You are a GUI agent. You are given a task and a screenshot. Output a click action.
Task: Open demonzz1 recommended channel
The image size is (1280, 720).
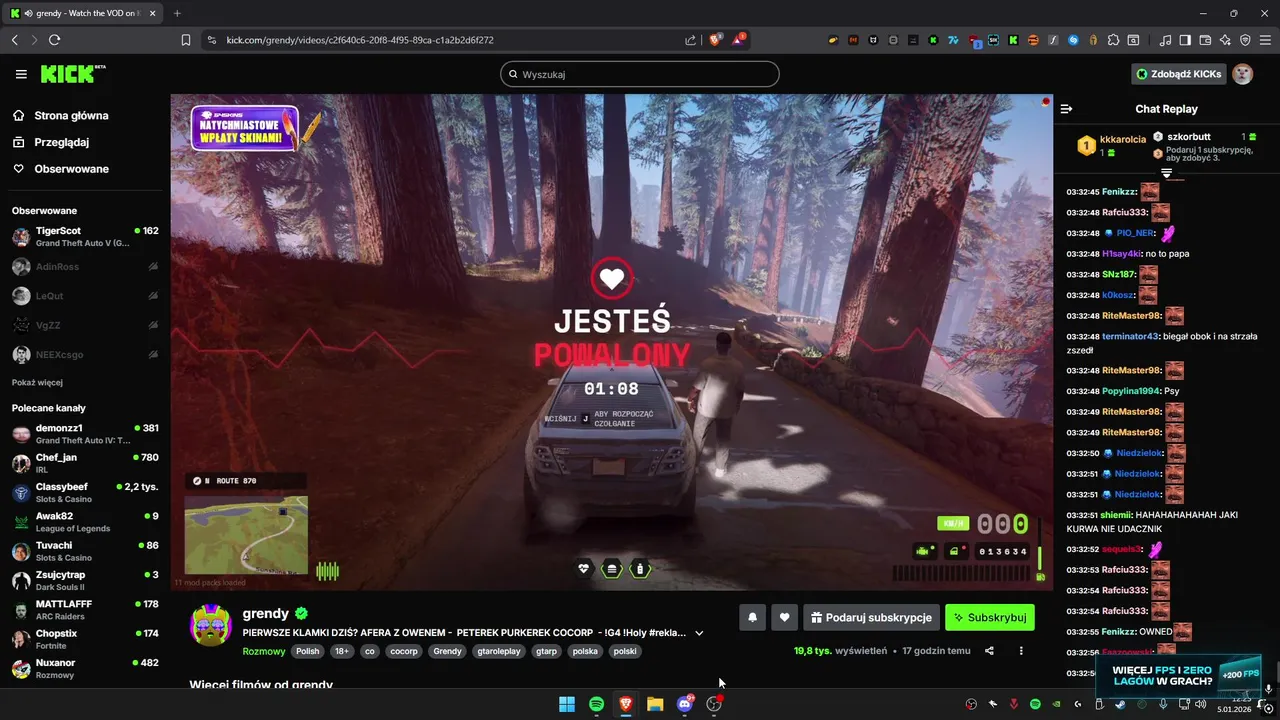click(x=85, y=434)
